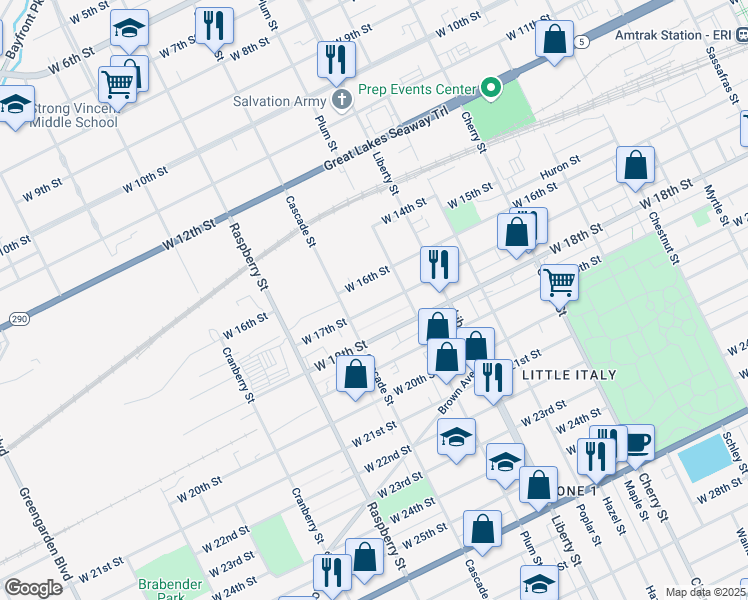
Task: Click the Map data ©2025 attribution
Action: tap(705, 592)
